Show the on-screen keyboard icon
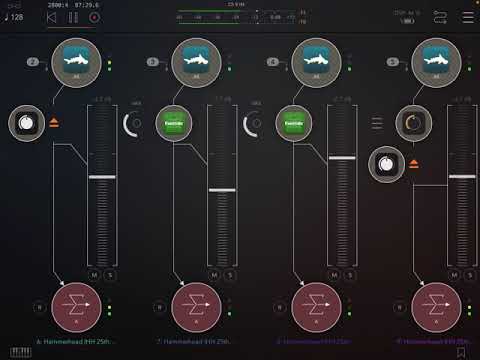Viewport: 480px width, 360px height. (x=21, y=352)
